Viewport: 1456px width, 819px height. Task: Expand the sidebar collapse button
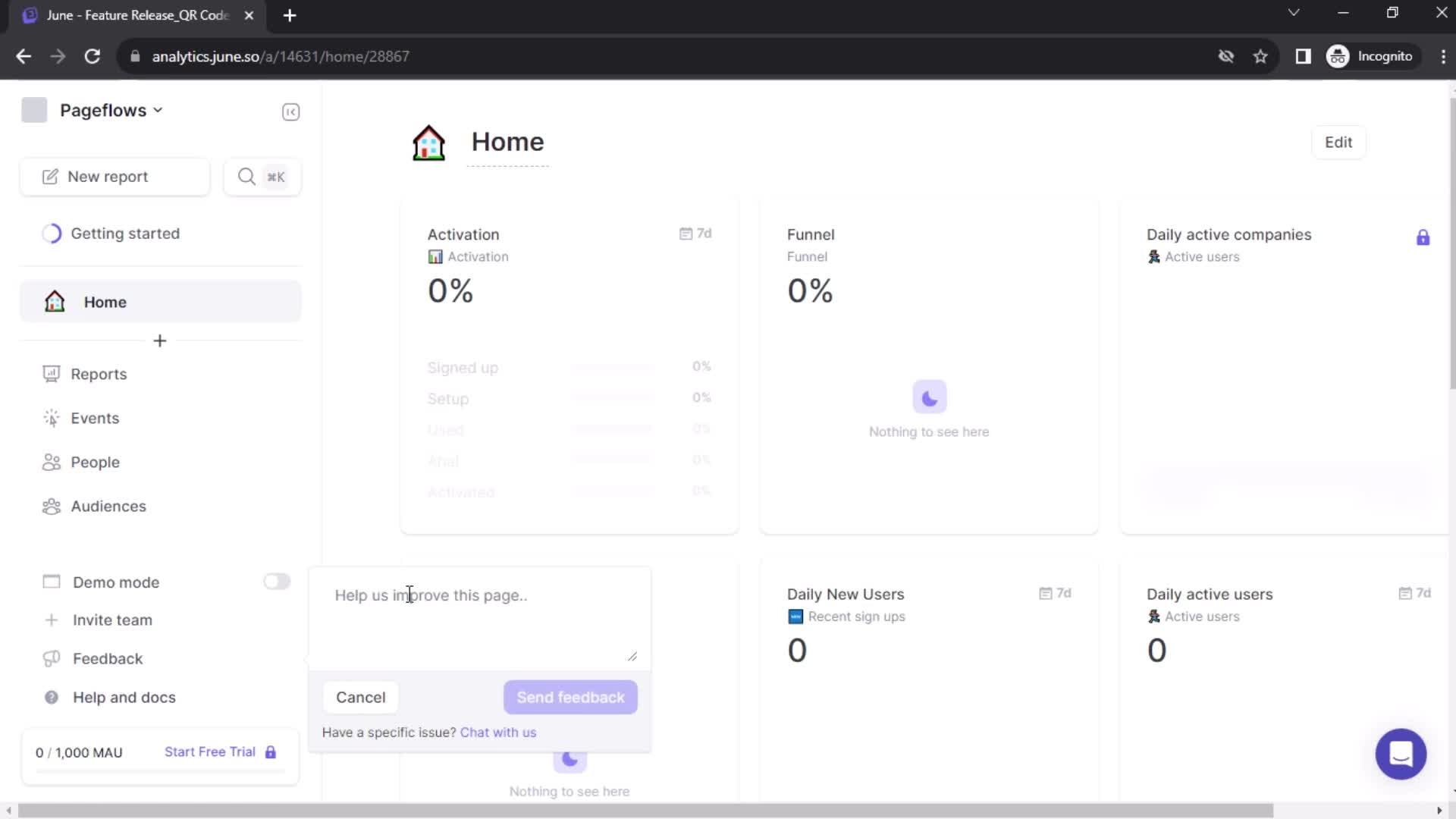(x=291, y=111)
